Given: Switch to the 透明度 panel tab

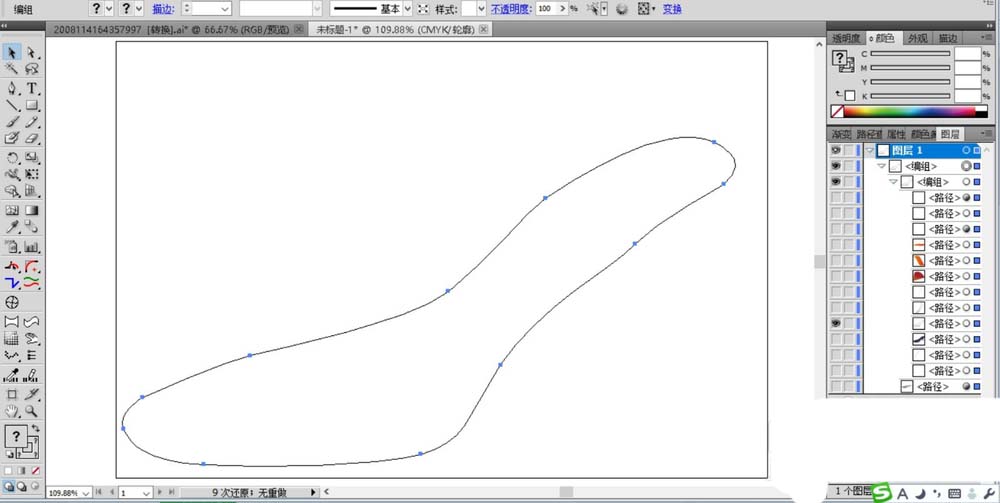Looking at the screenshot, I should [x=847, y=38].
